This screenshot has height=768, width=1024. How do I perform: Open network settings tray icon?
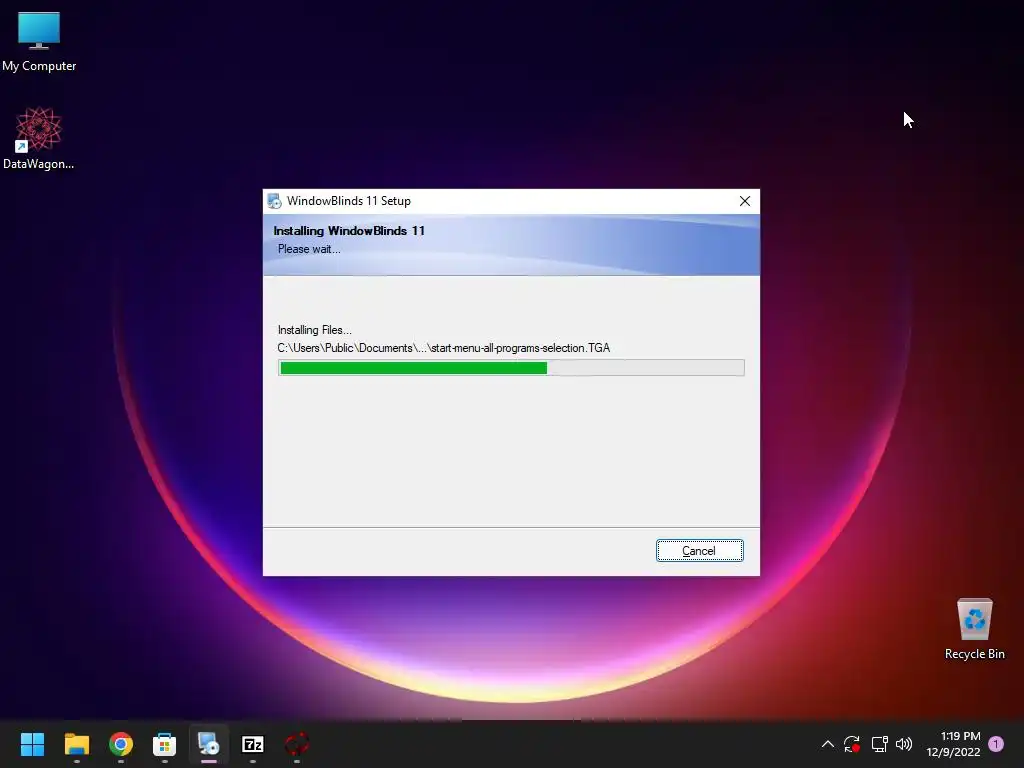[879, 744]
